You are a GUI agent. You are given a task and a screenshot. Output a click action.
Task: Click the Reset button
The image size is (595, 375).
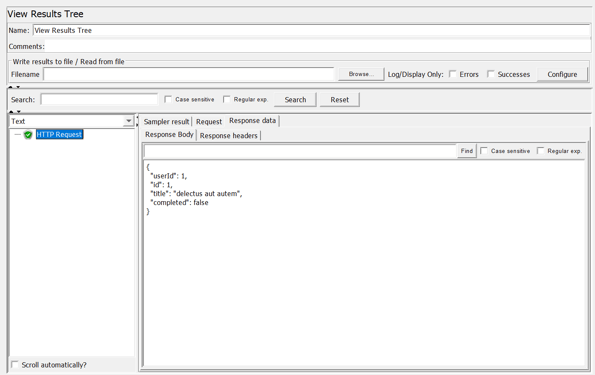click(x=339, y=99)
